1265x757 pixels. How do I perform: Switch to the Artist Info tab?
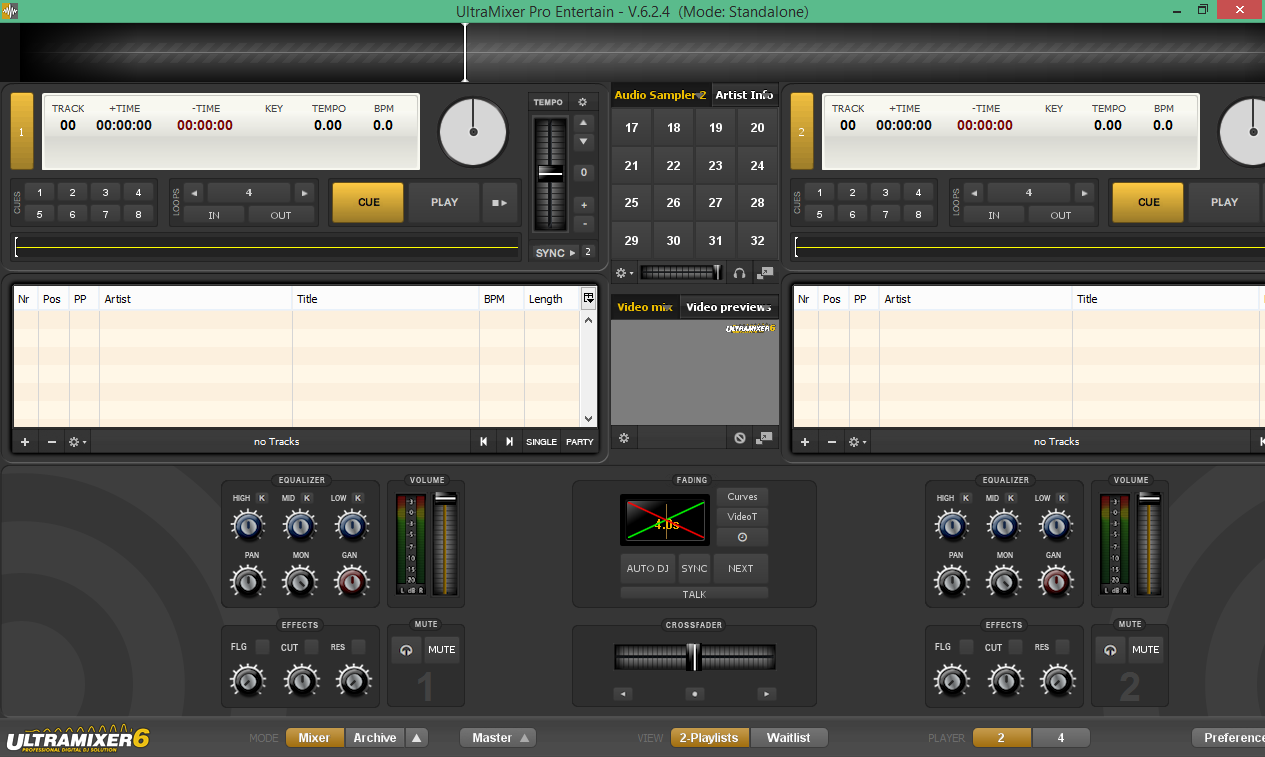(744, 95)
